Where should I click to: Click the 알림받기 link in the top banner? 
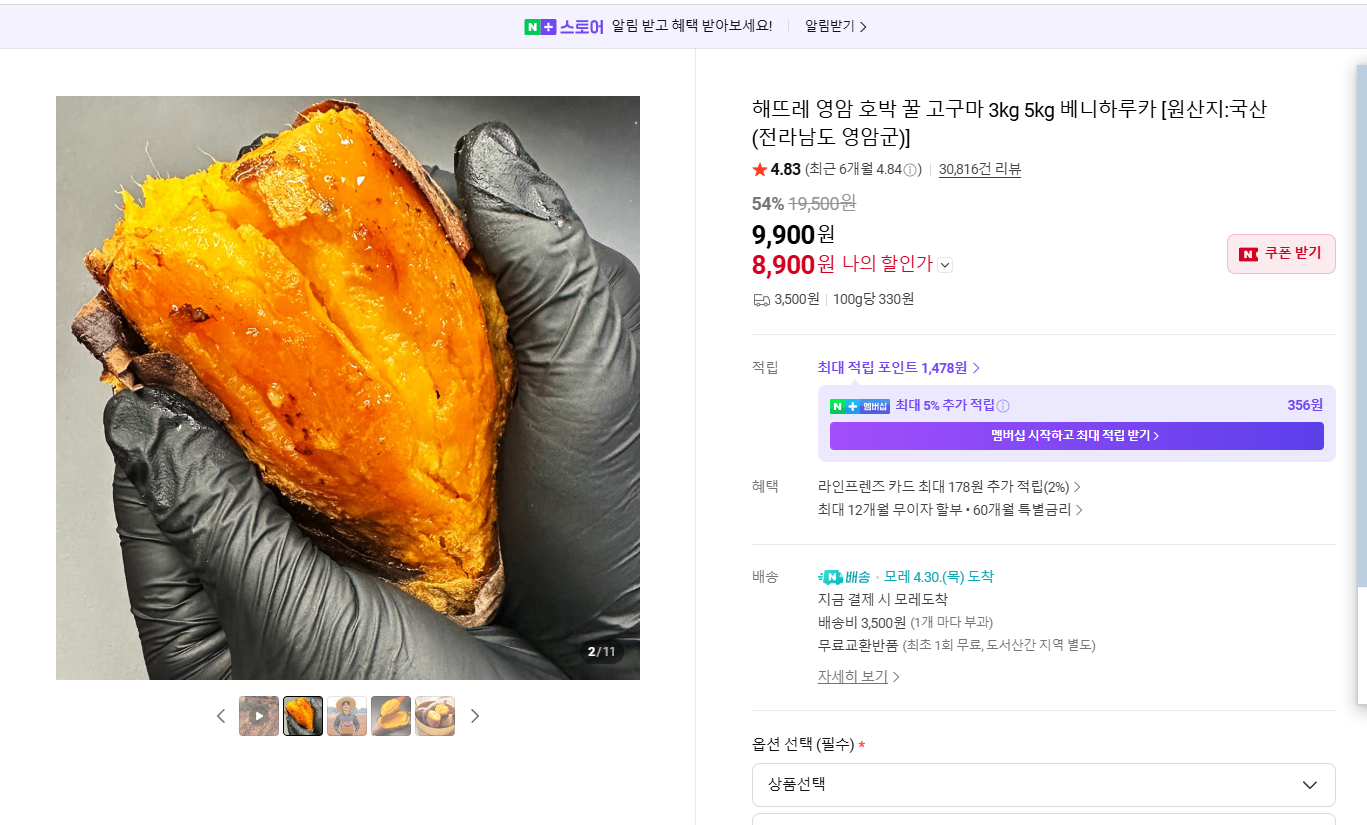[x=830, y=26]
